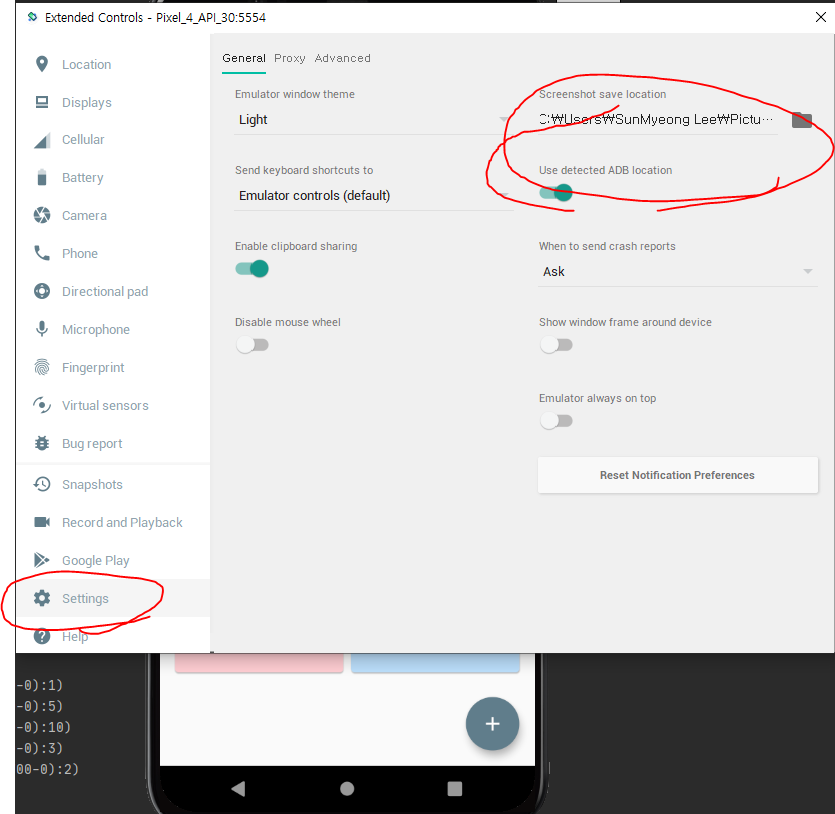Switch to the Proxy tab
Image resolution: width=835 pixels, height=814 pixels.
coord(290,58)
